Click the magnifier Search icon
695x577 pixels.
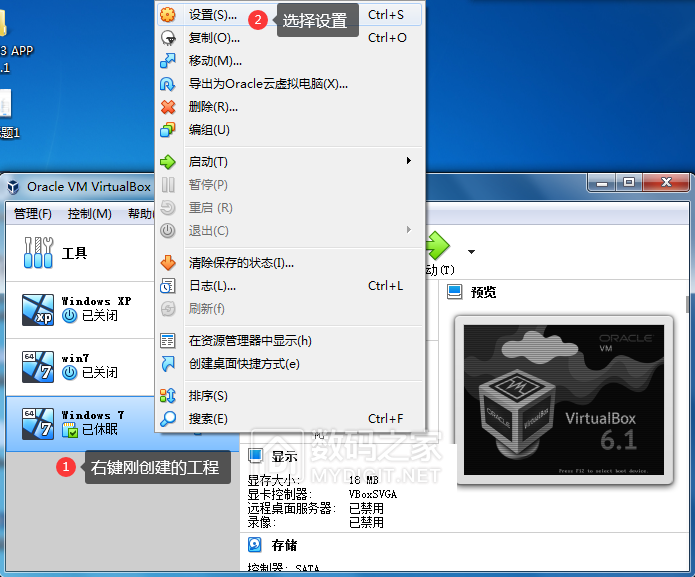click(x=168, y=419)
